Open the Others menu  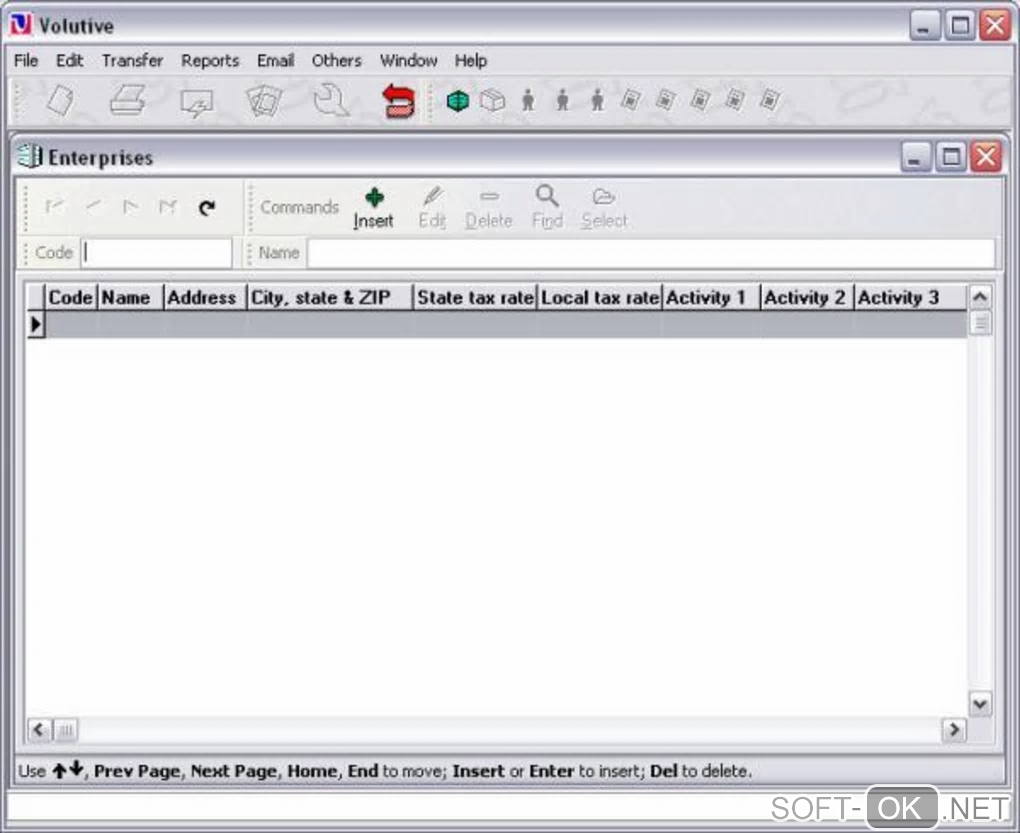336,60
